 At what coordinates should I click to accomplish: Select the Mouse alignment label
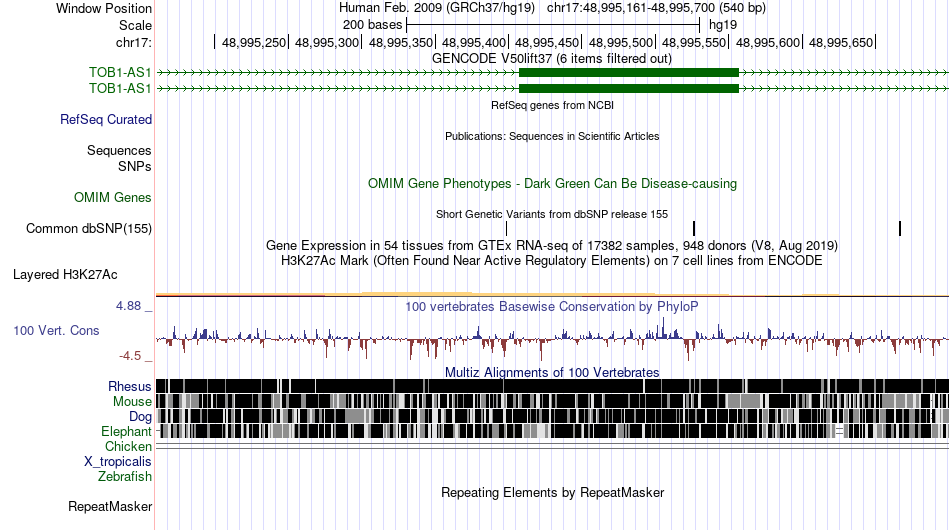132,402
